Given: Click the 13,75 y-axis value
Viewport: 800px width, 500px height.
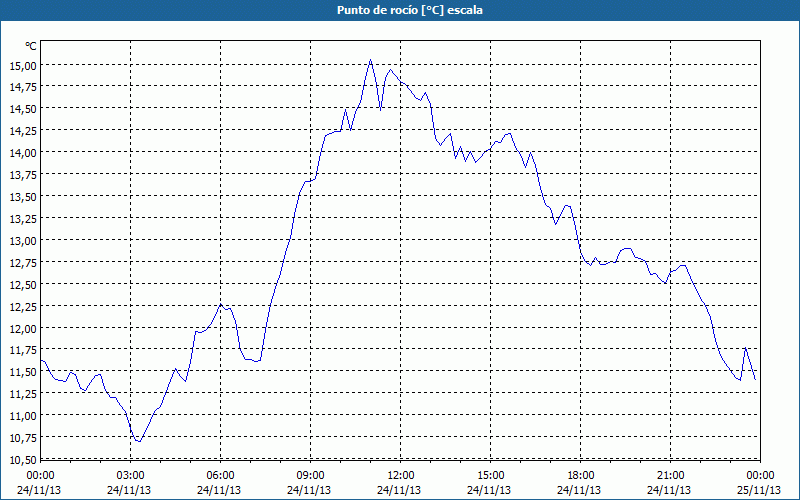Looking at the screenshot, I should pos(23,174).
